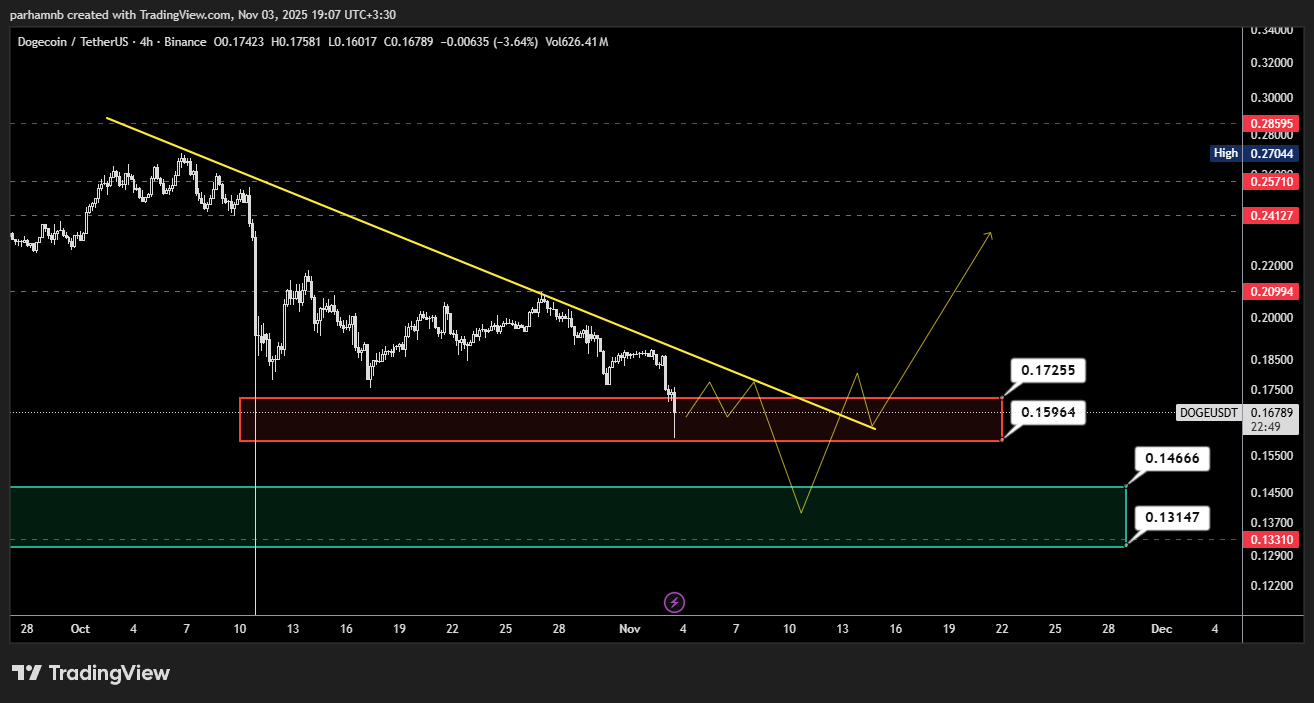The image size is (1314, 703).
Task: Click the yellow arrowhead at the projection's end
Action: pos(989,234)
